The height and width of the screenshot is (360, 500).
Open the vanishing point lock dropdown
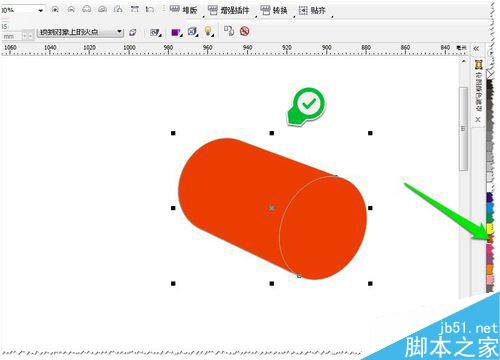click(80, 32)
